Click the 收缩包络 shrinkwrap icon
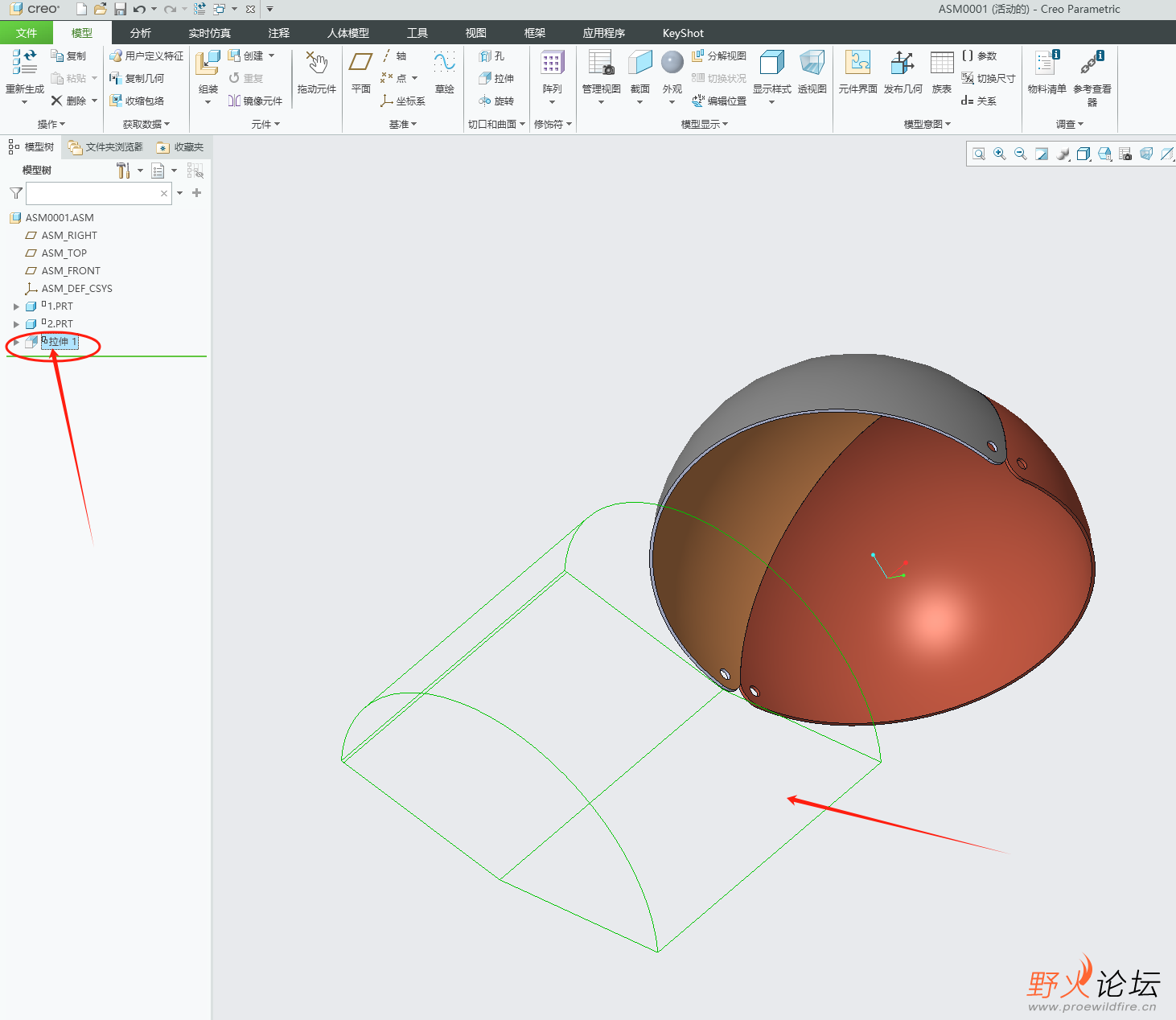 (x=116, y=101)
